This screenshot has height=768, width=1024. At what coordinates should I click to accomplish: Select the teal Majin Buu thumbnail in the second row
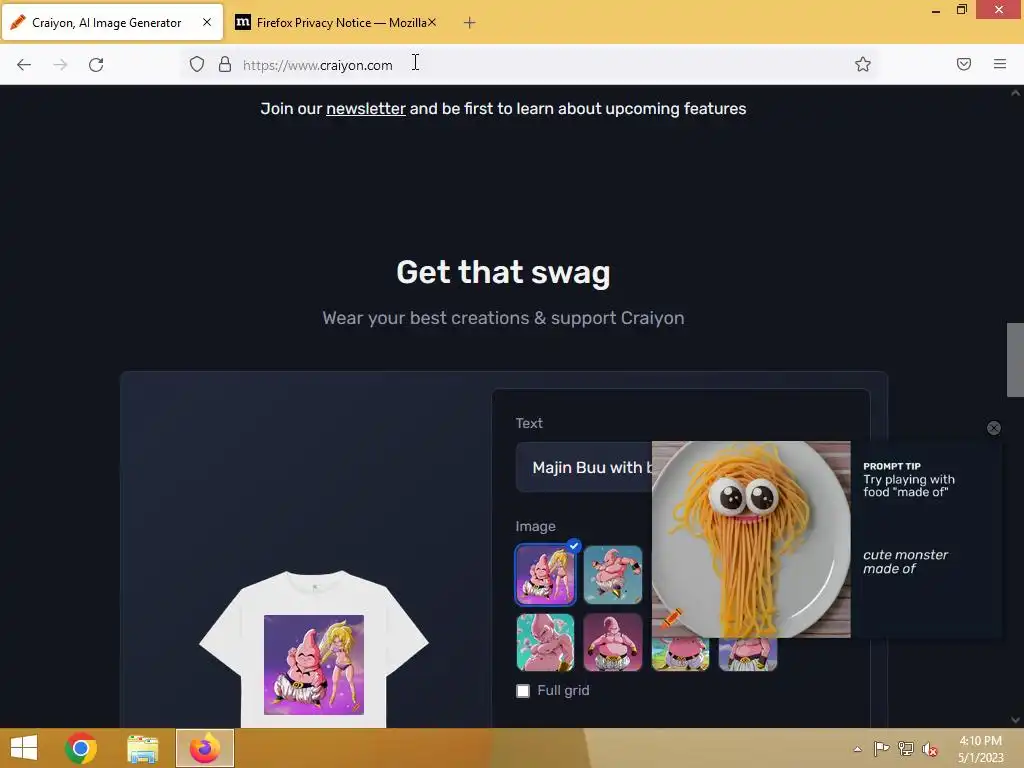545,642
